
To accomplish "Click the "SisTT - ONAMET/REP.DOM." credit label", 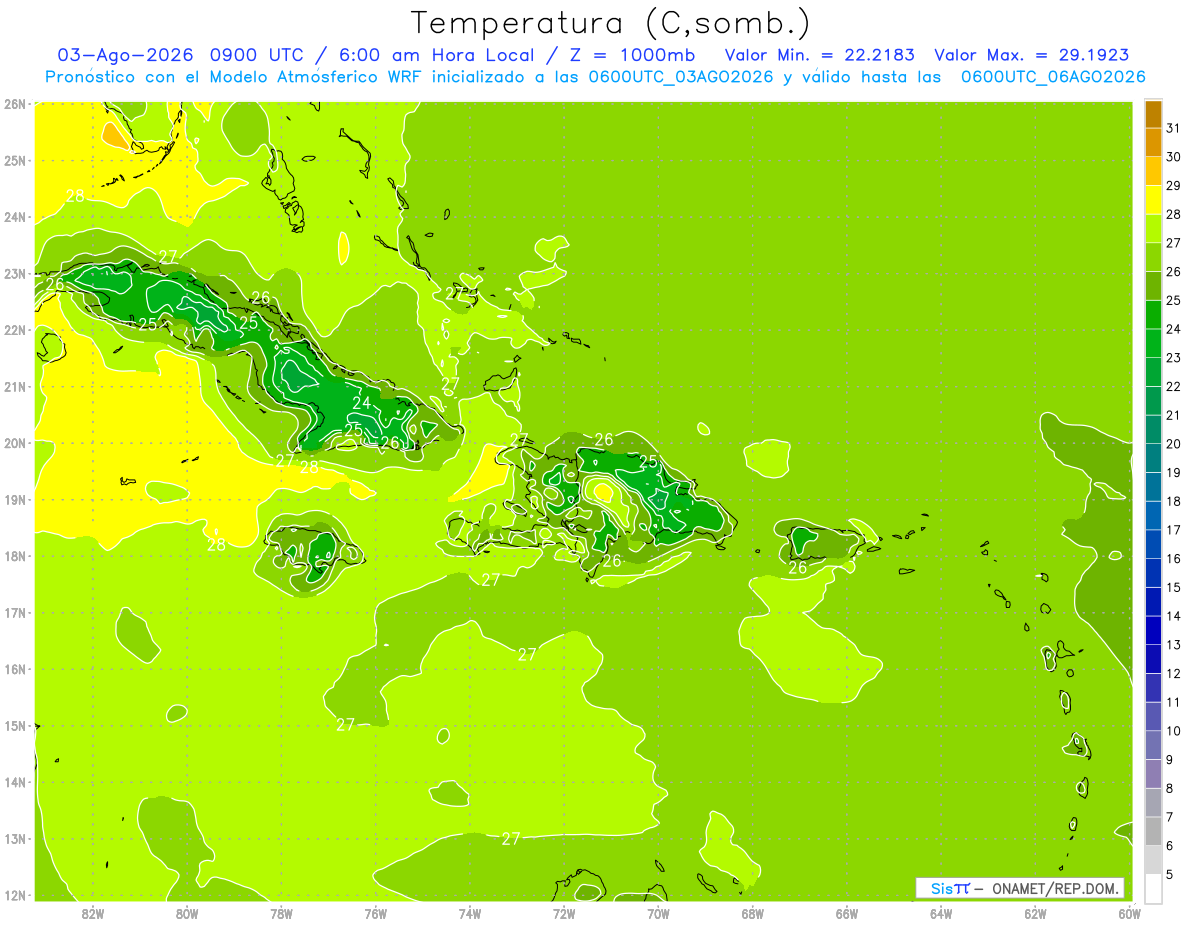I will point(1020,888).
